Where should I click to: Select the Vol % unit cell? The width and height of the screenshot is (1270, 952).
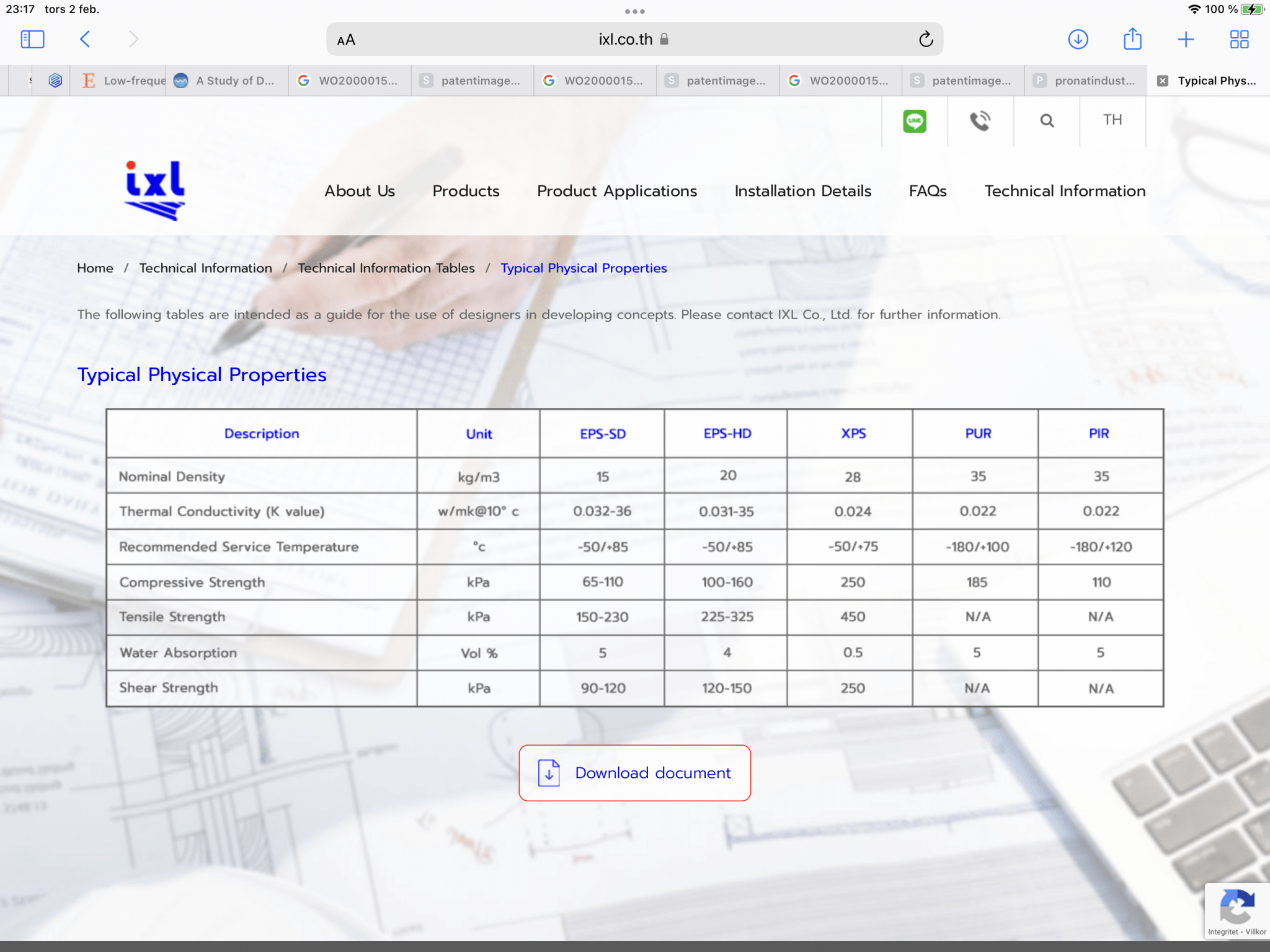tap(478, 653)
